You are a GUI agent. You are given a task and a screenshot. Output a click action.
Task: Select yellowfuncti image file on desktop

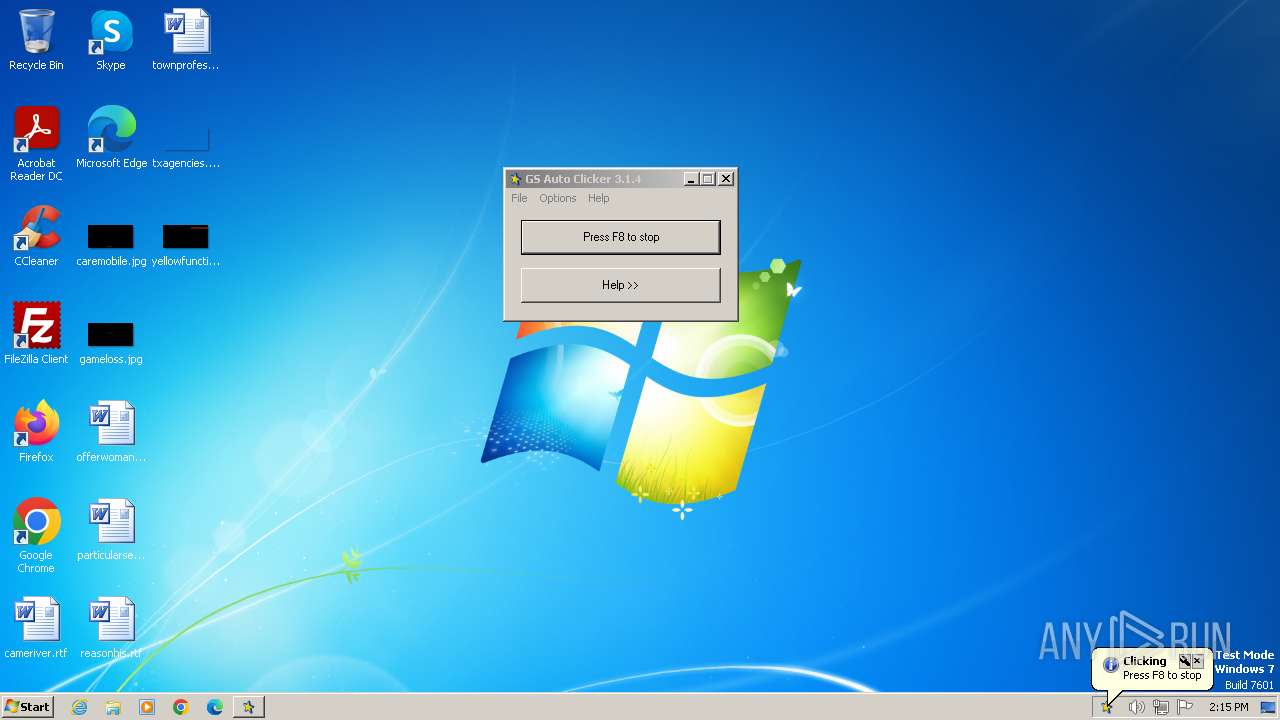click(x=186, y=243)
